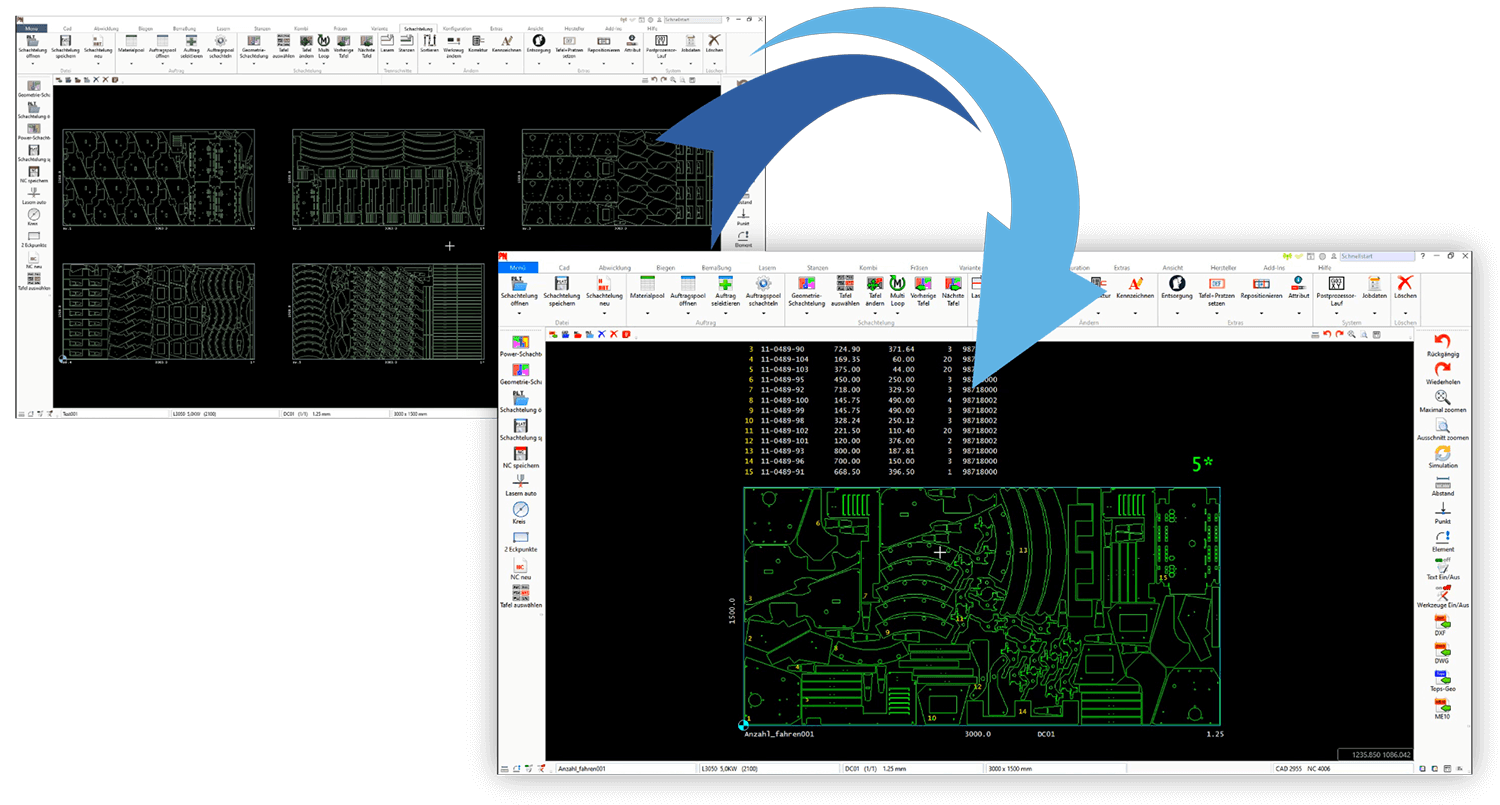Open Schachtelung öffnen in front window ribbon
Screen dimensions: 1500x805
(518, 291)
